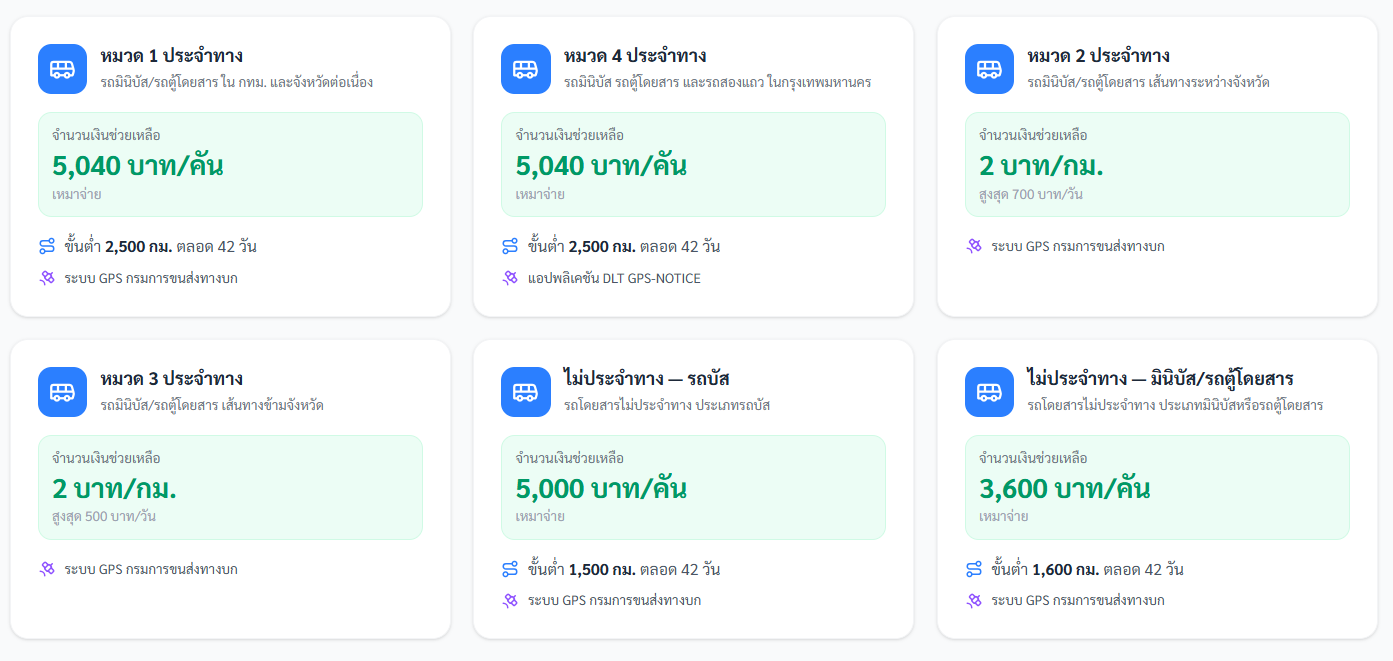The image size is (1393, 661).
Task: Select the bus icon beside หมวด 2 ประจำทาง
Action: coord(989,69)
